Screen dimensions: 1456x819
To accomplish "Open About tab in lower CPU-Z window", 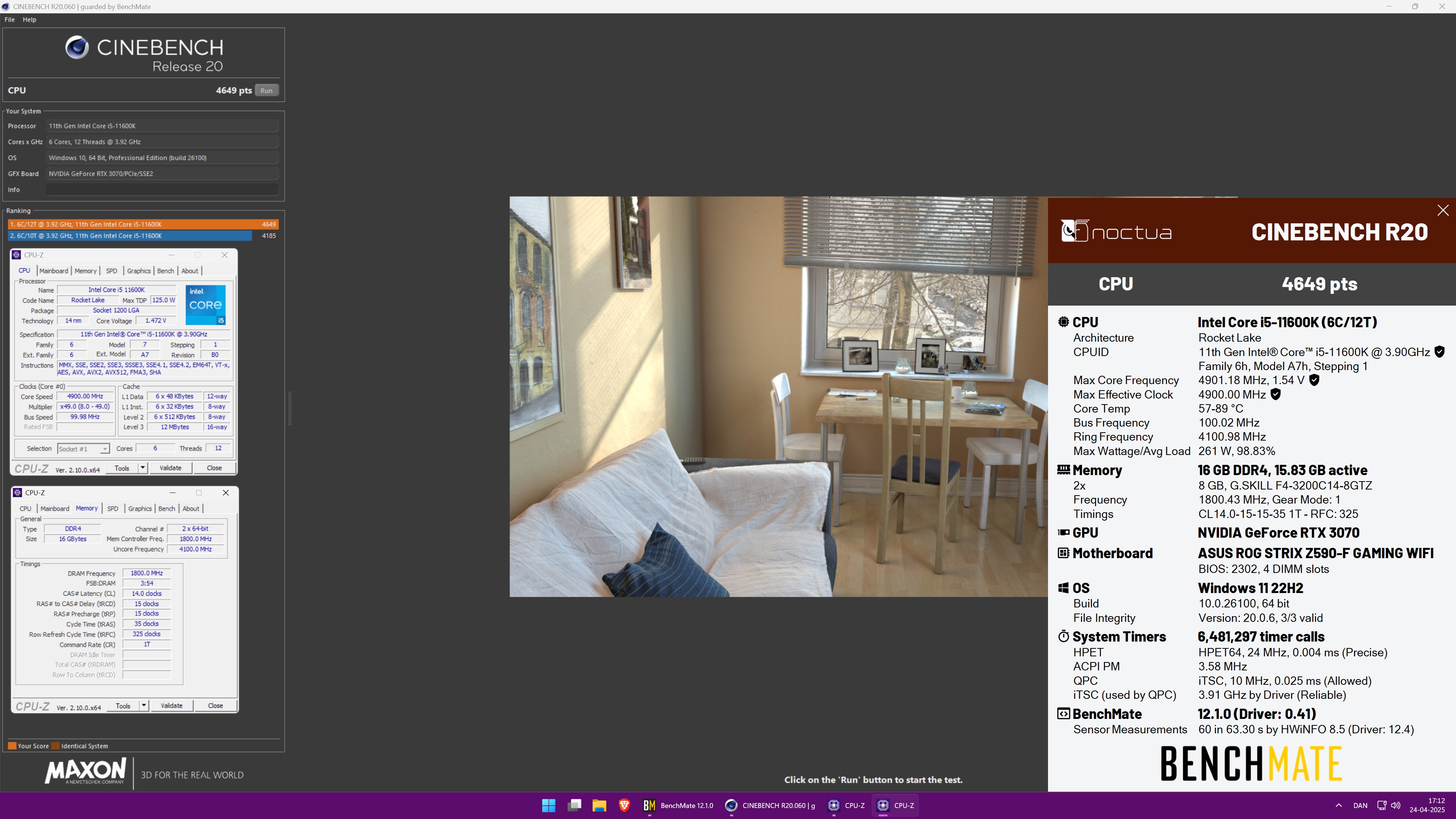I will (x=191, y=509).
